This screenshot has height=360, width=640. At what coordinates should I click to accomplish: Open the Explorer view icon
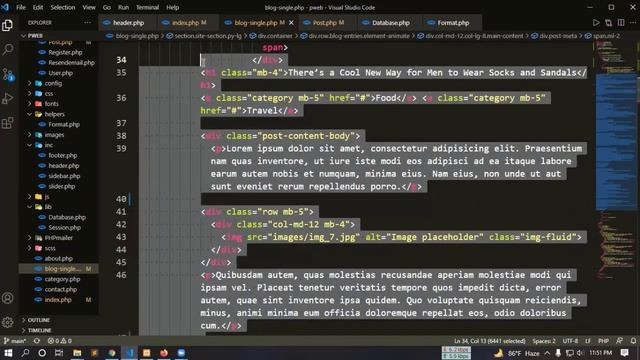pyautogui.click(x=7, y=25)
